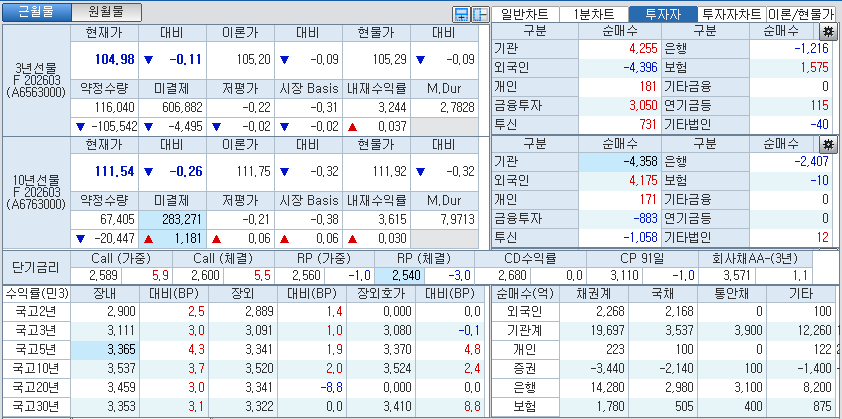Select the 국고10년 row label
842x419 pixels.
tap(36, 369)
